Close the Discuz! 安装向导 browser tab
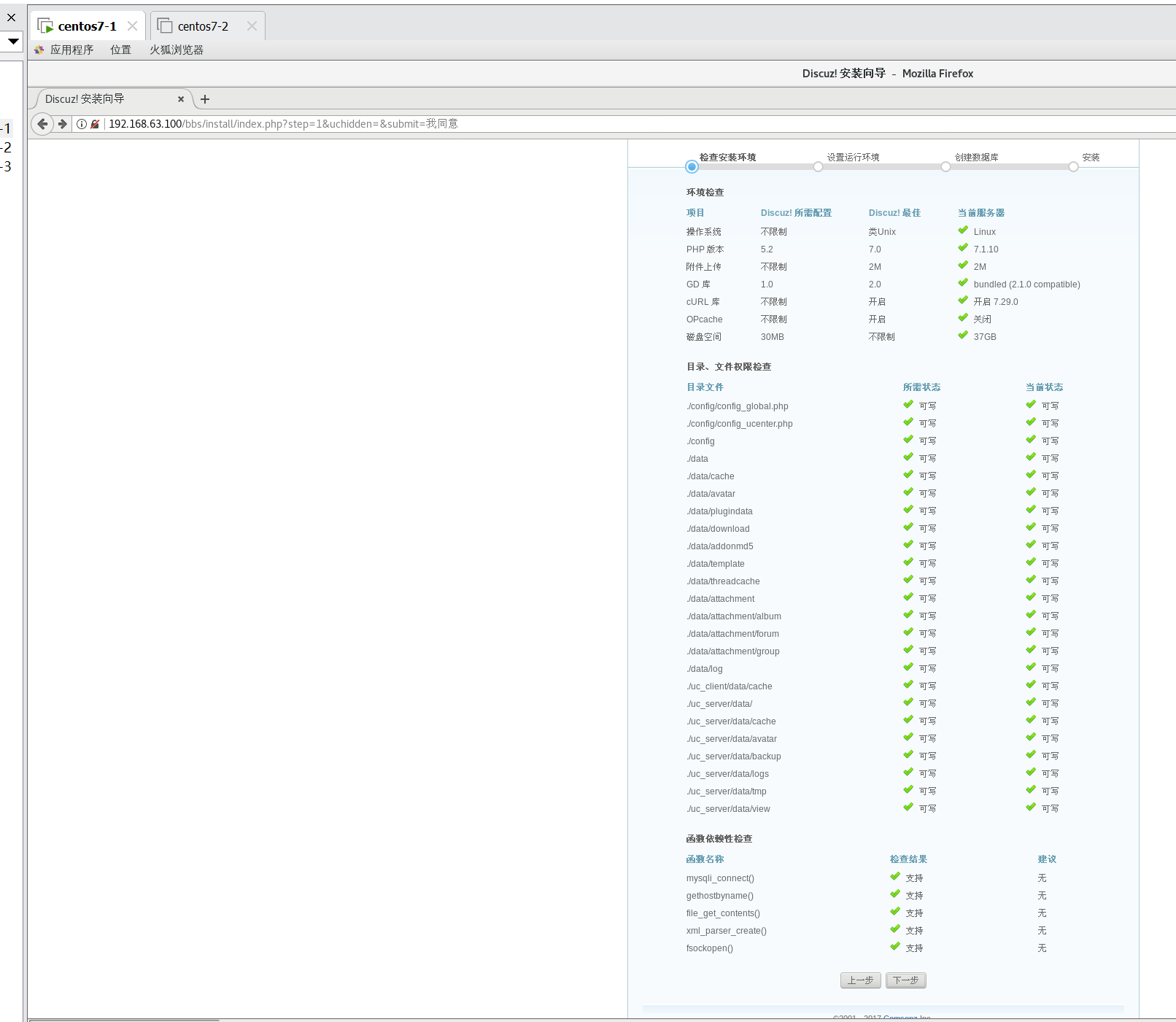1176x1022 pixels. click(181, 99)
